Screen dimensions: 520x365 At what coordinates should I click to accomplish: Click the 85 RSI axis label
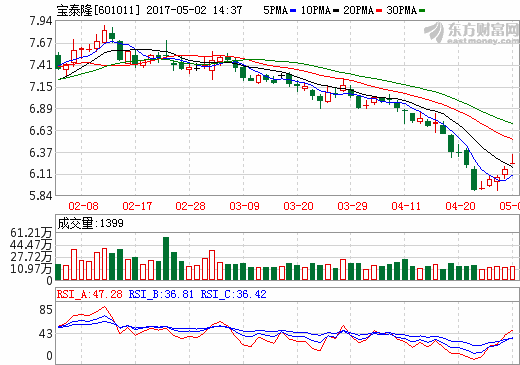[x=46, y=310]
